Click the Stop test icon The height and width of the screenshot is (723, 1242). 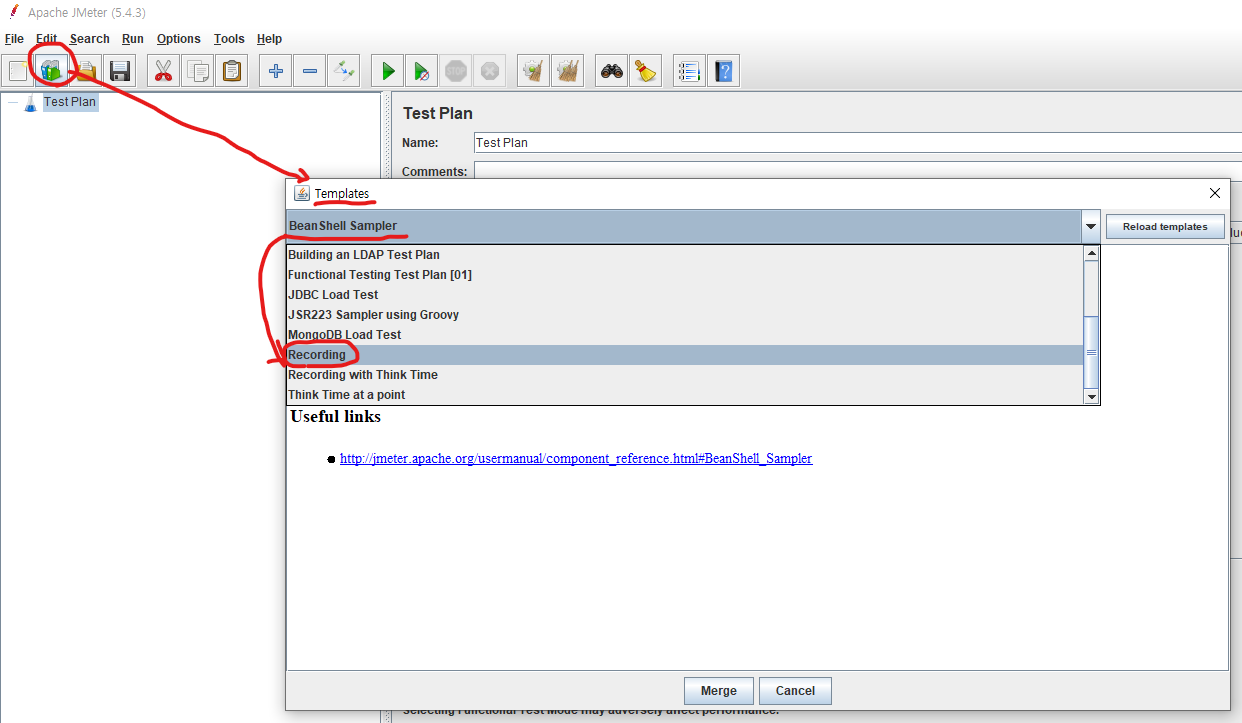pos(456,71)
